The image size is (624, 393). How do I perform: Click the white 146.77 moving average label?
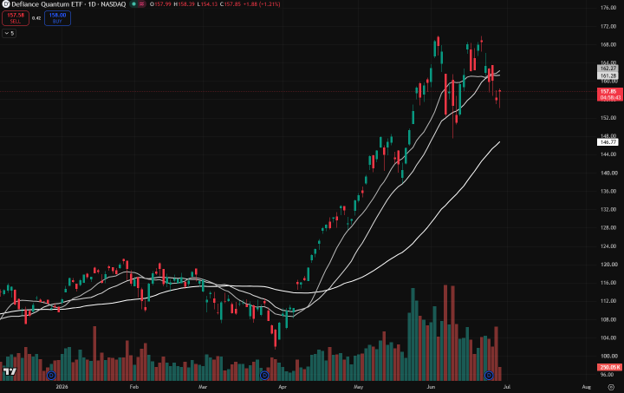[608, 142]
